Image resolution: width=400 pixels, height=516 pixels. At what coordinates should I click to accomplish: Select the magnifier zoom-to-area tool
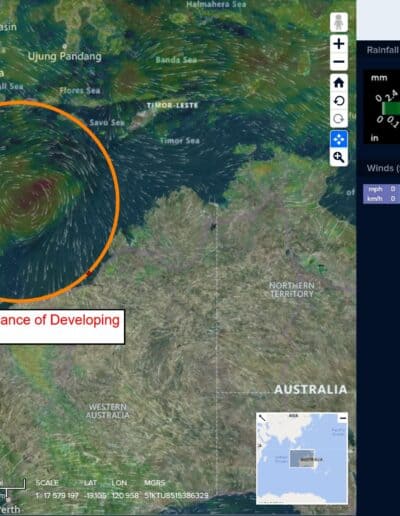(x=339, y=157)
